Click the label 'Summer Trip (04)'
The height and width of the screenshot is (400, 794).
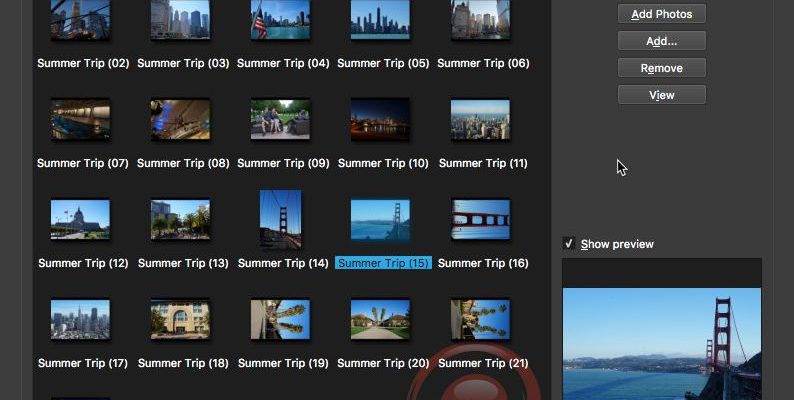point(283,63)
